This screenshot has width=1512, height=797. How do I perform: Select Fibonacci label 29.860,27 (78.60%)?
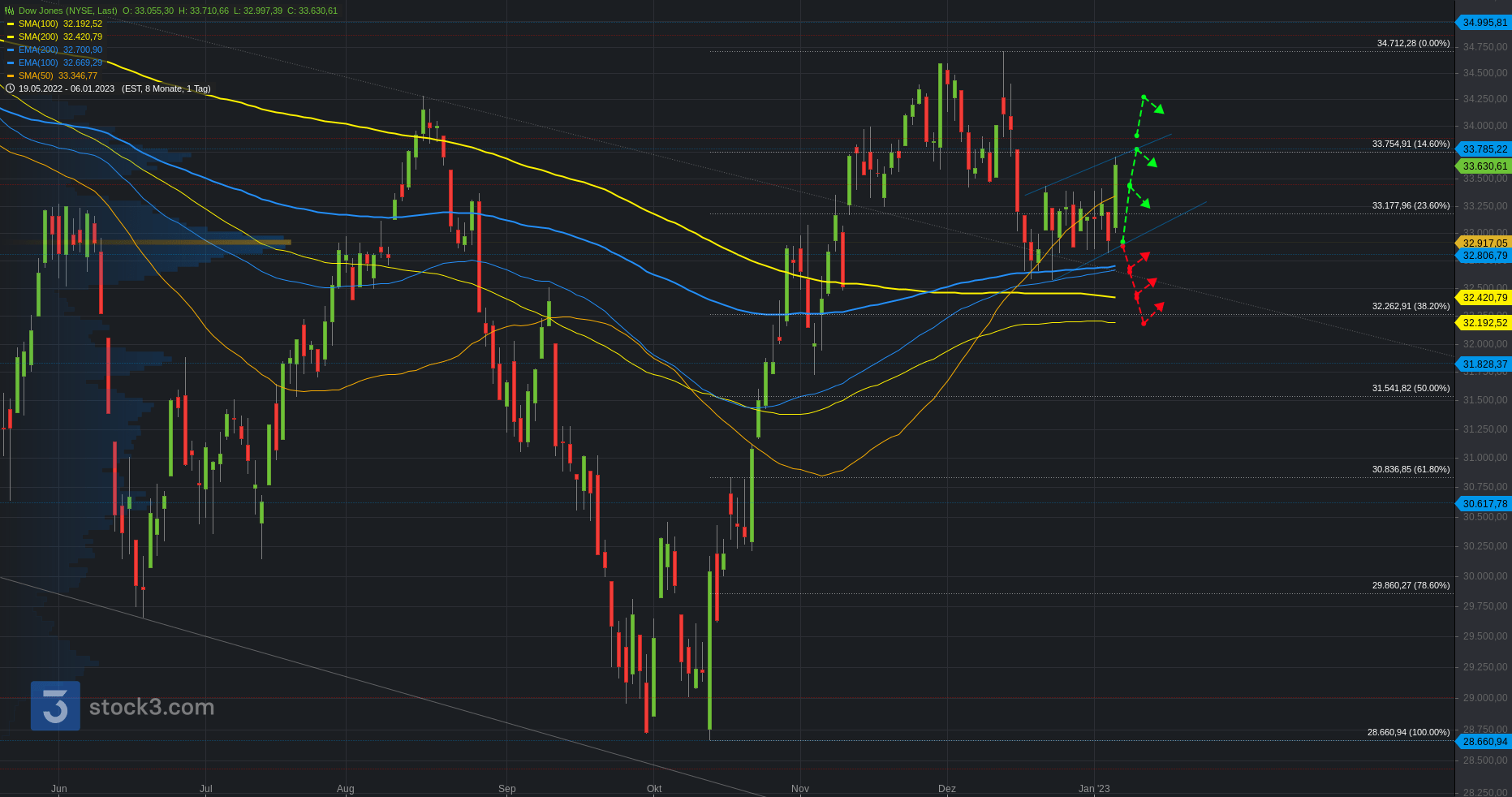[x=1411, y=585]
